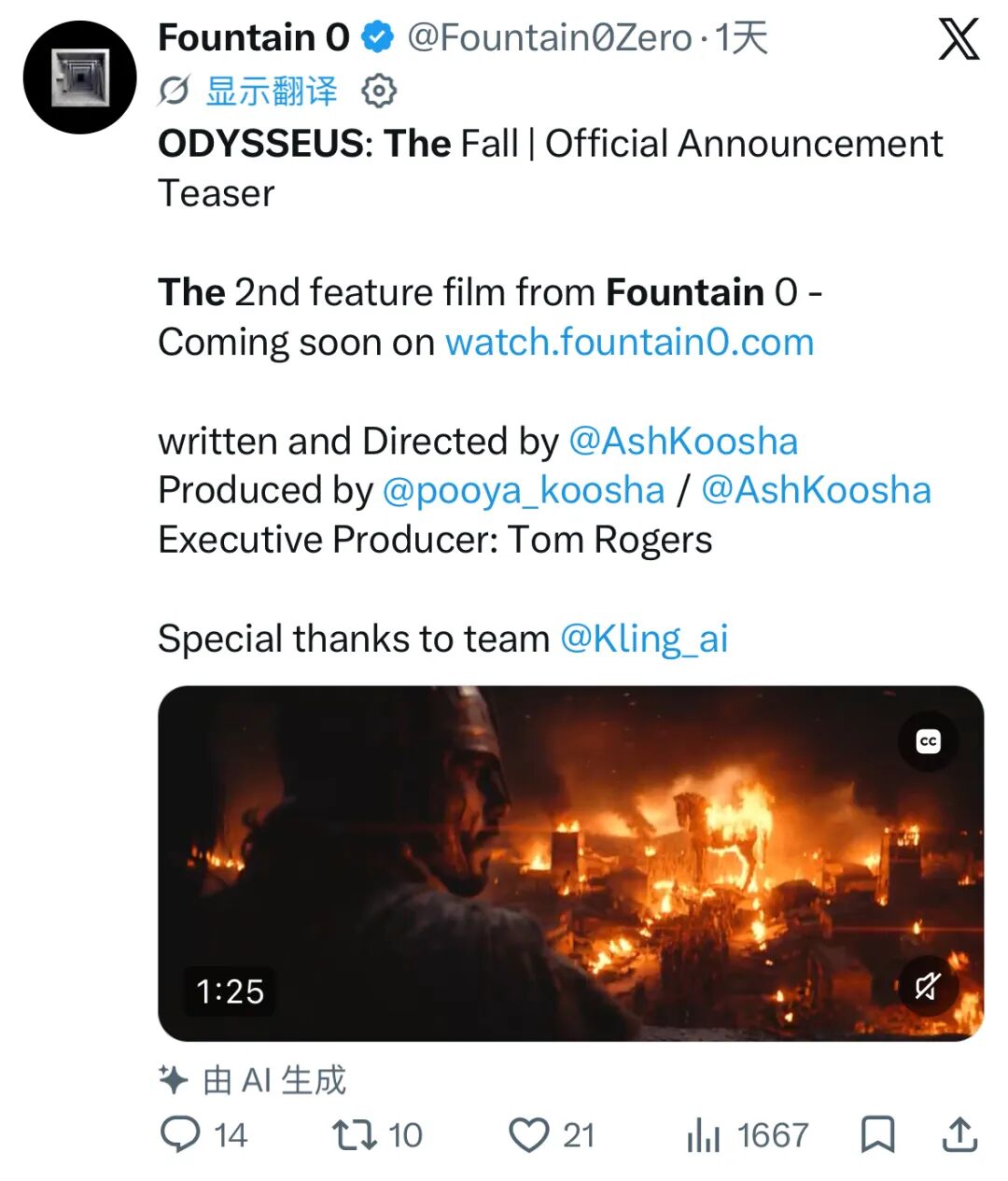
Task: Open @pooya_koosha profile mention
Action: (524, 491)
